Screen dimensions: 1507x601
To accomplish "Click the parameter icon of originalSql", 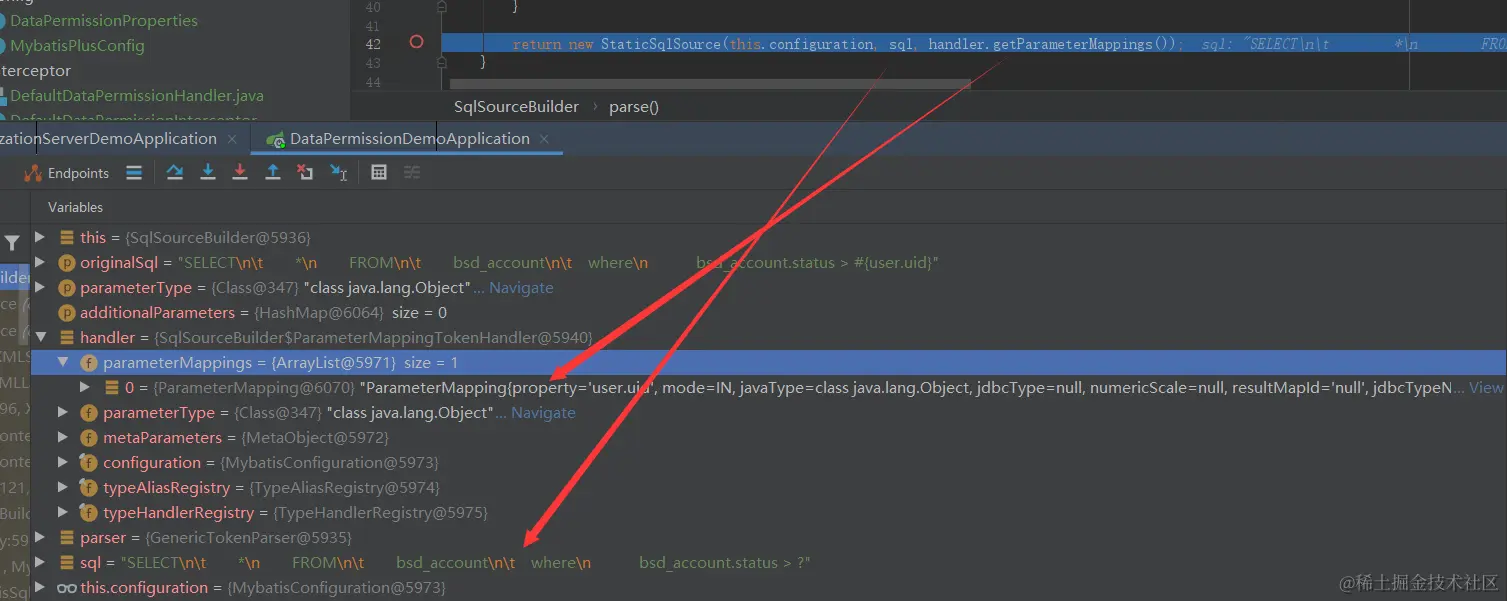I will click(x=67, y=262).
